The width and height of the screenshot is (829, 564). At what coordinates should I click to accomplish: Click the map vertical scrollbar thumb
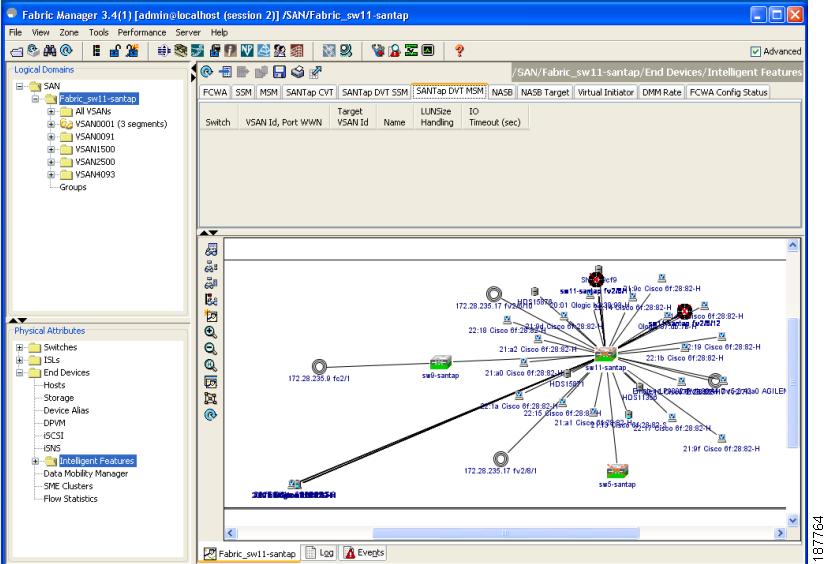[793, 383]
